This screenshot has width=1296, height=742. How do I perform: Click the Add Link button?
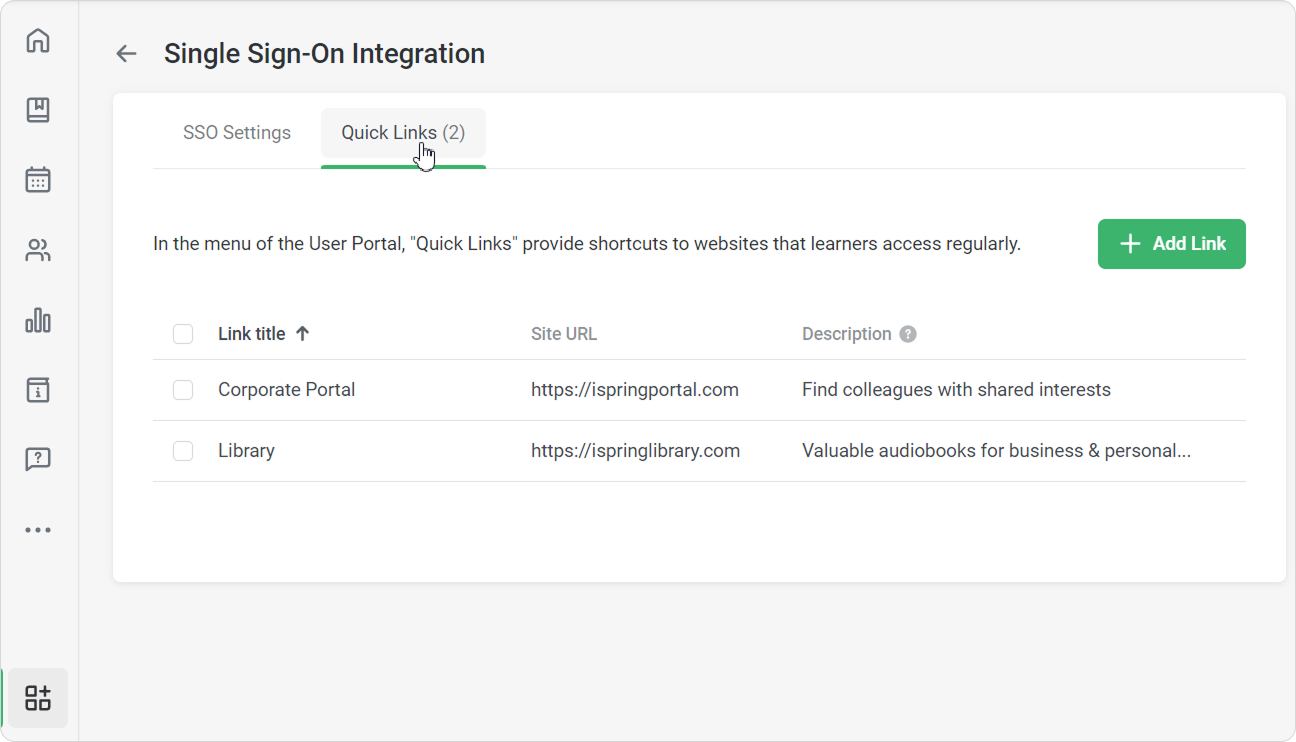(x=1171, y=244)
